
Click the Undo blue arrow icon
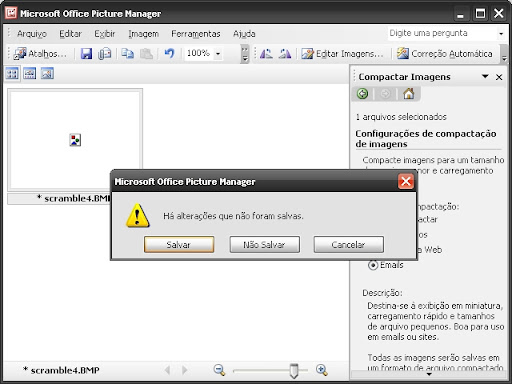(x=169, y=53)
